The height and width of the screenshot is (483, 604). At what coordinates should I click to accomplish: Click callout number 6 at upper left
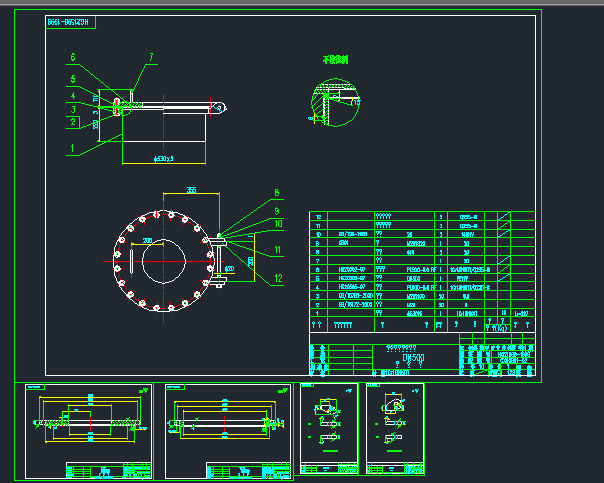tap(73, 57)
